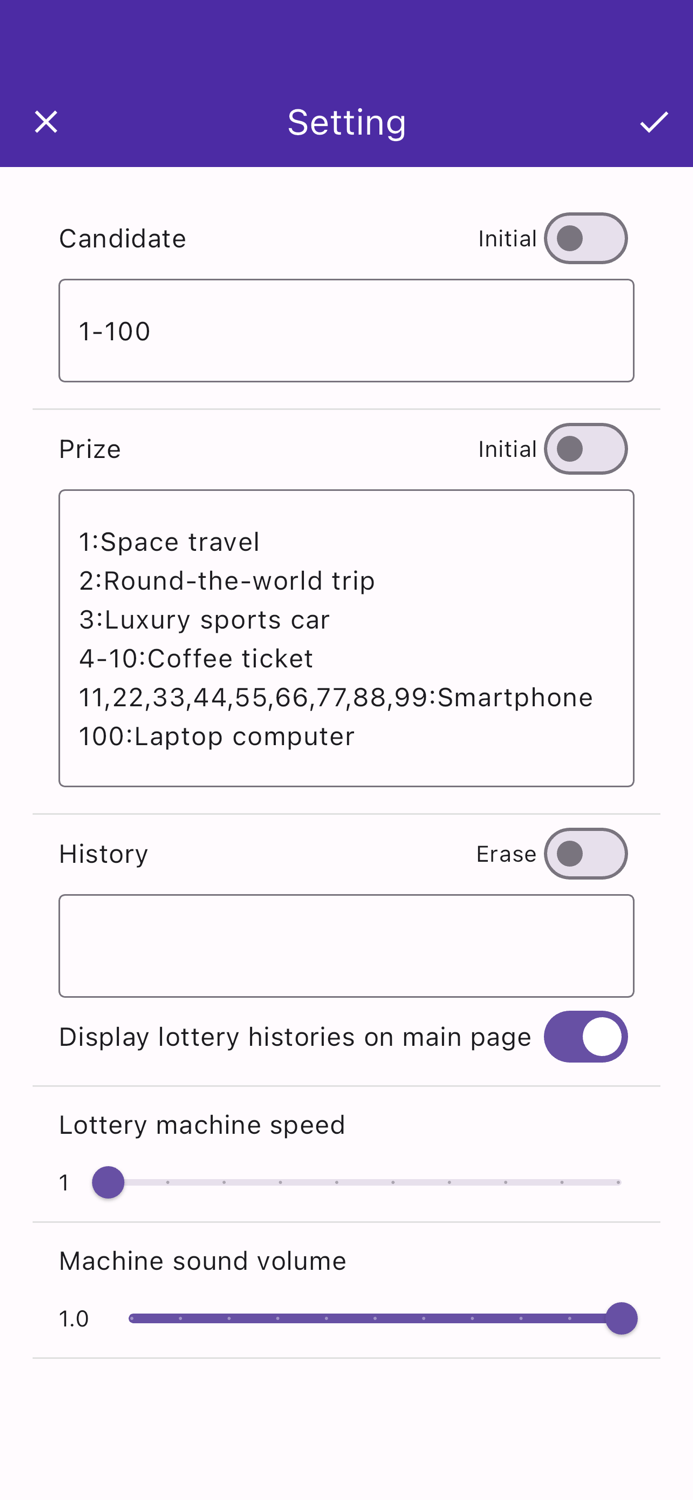The image size is (693, 1500).
Task: Save settings using the checkmark icon
Action: (654, 121)
